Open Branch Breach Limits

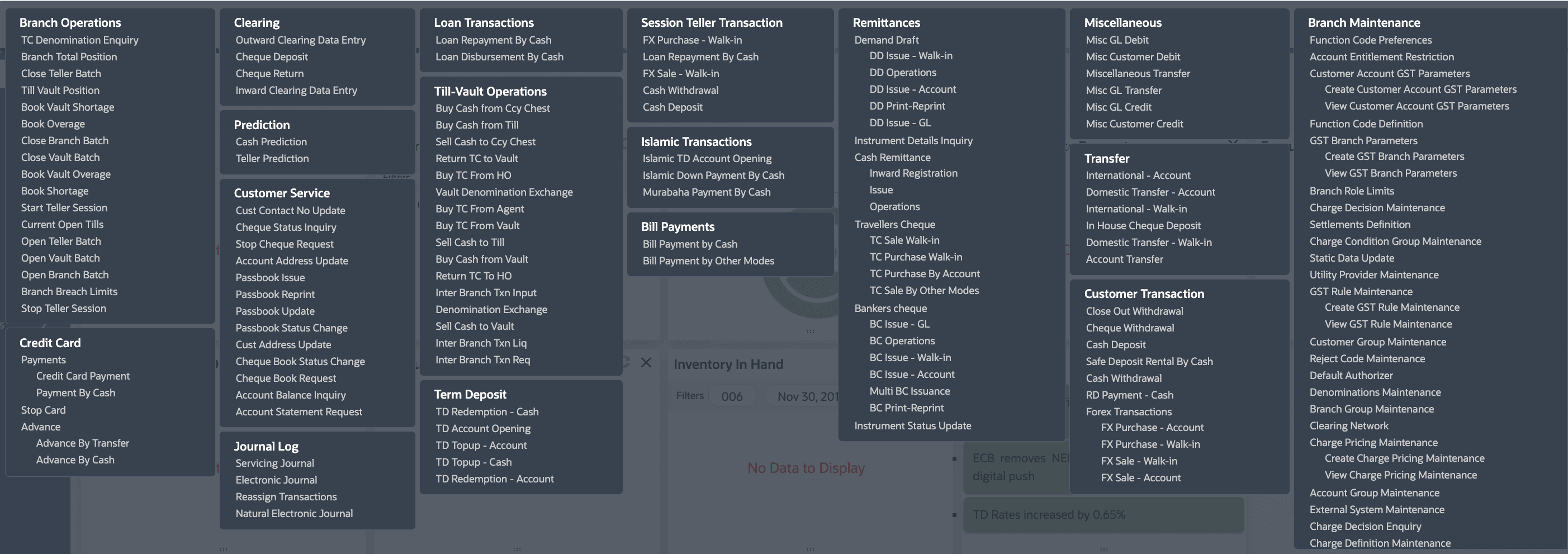point(69,292)
